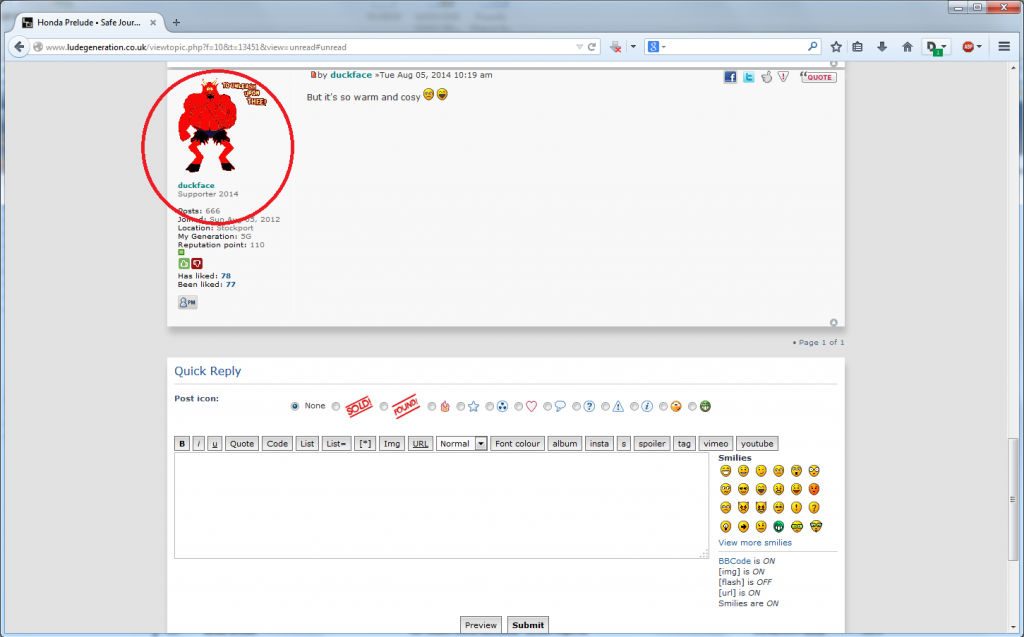Image resolution: width=1024 pixels, height=637 pixels.
Task: Select the question mark post icon radio
Action: [x=576, y=406]
